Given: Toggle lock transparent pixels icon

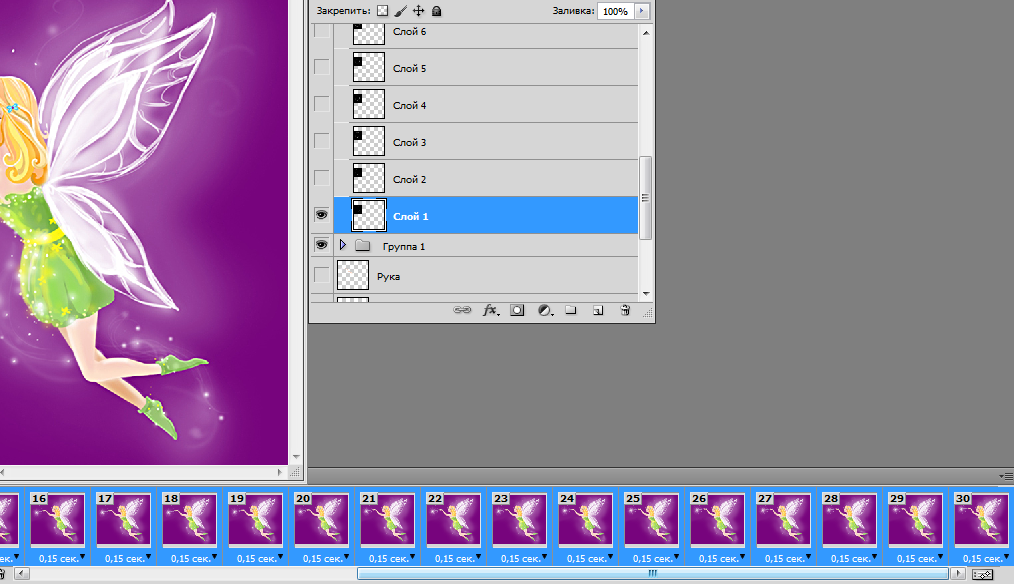Looking at the screenshot, I should pyautogui.click(x=383, y=11).
